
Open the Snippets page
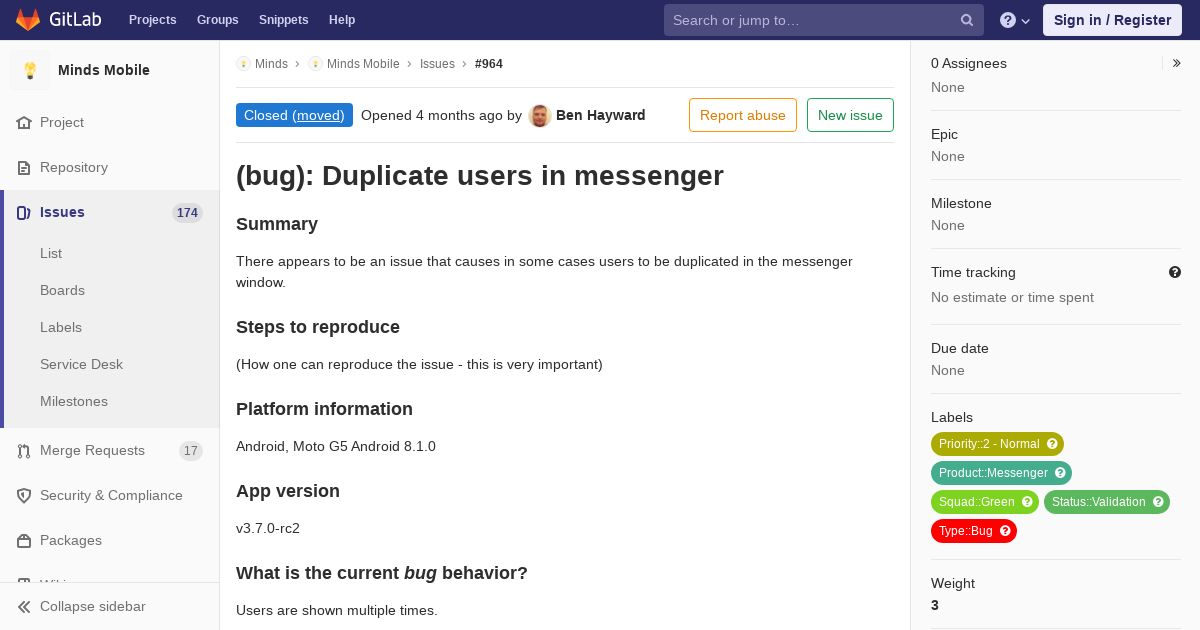click(283, 20)
